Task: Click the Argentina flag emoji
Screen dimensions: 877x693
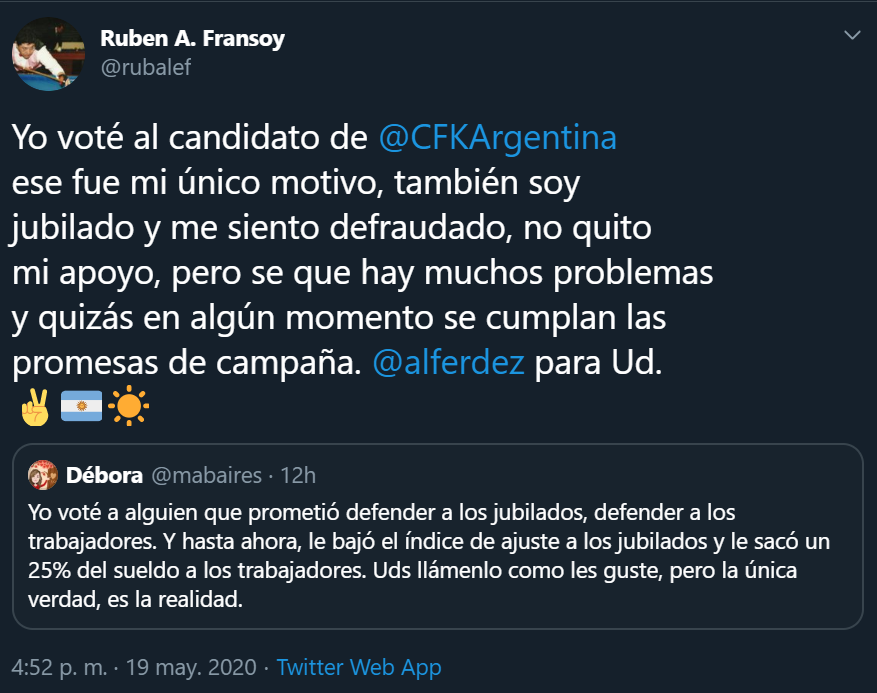Action: [x=82, y=408]
